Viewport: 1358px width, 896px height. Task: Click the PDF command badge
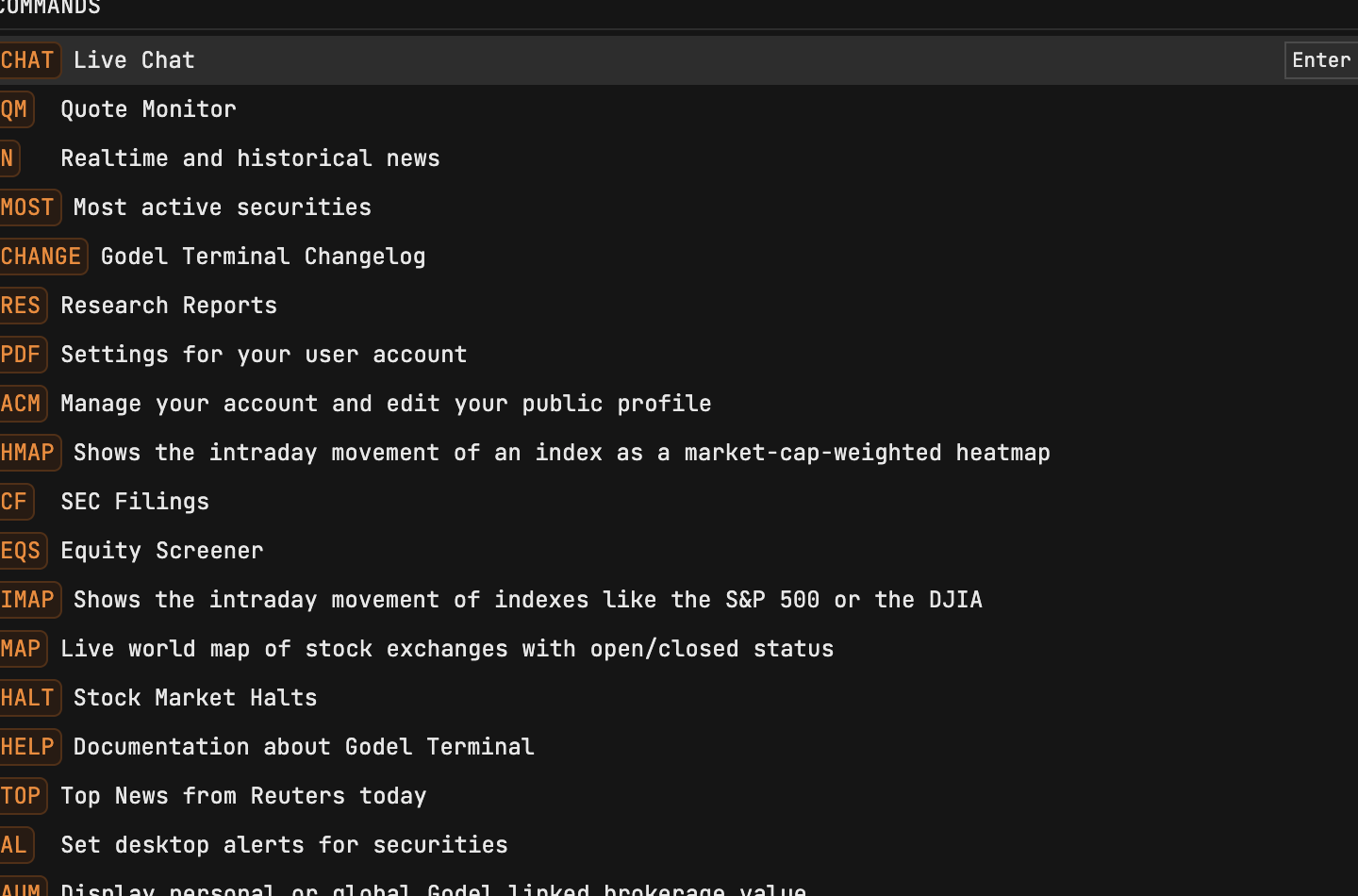point(23,355)
